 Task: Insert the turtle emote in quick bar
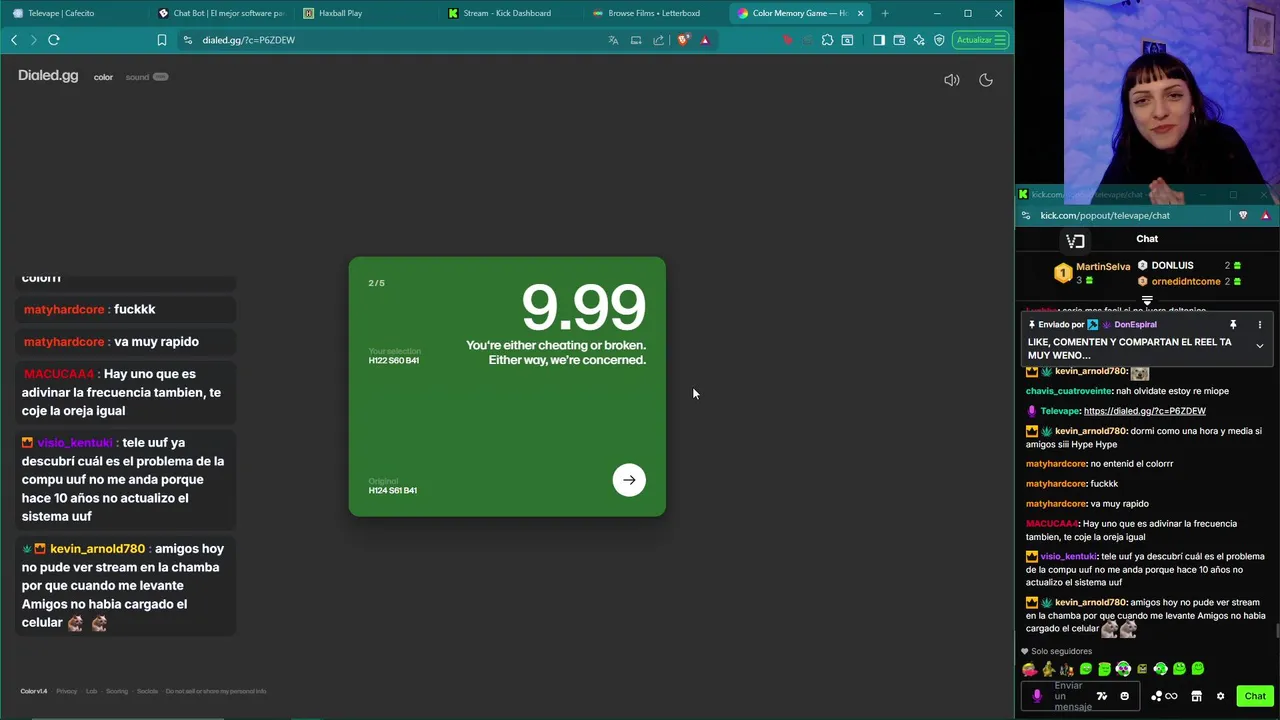pyautogui.click(x=1048, y=669)
